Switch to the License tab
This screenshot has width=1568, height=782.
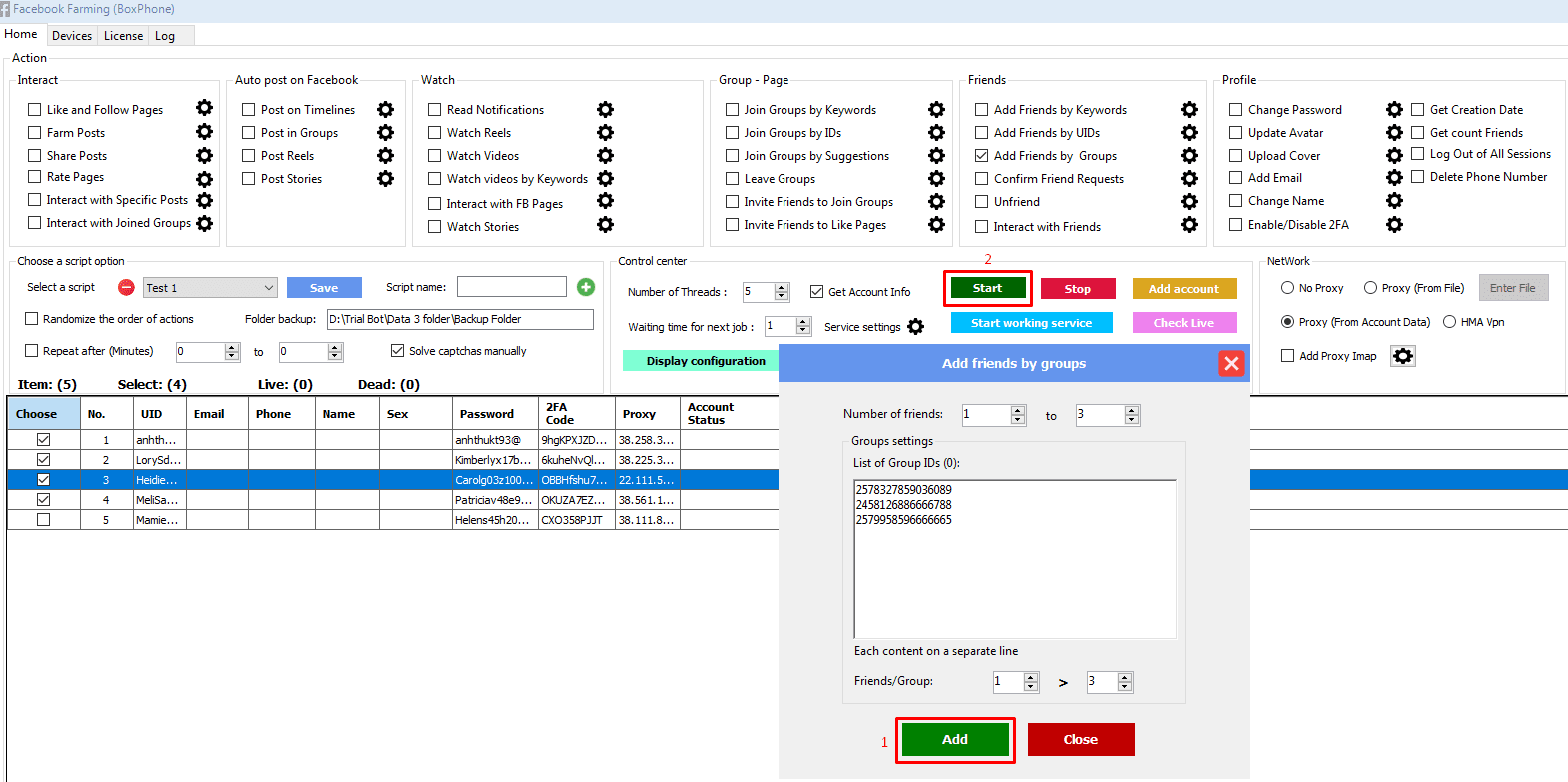click(123, 36)
